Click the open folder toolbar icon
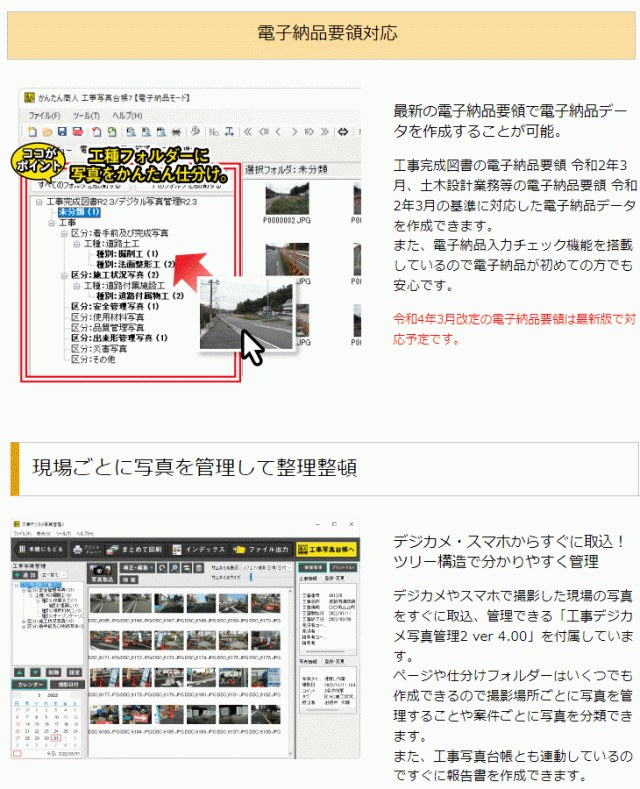Image resolution: width=640 pixels, height=789 pixels. 47,131
